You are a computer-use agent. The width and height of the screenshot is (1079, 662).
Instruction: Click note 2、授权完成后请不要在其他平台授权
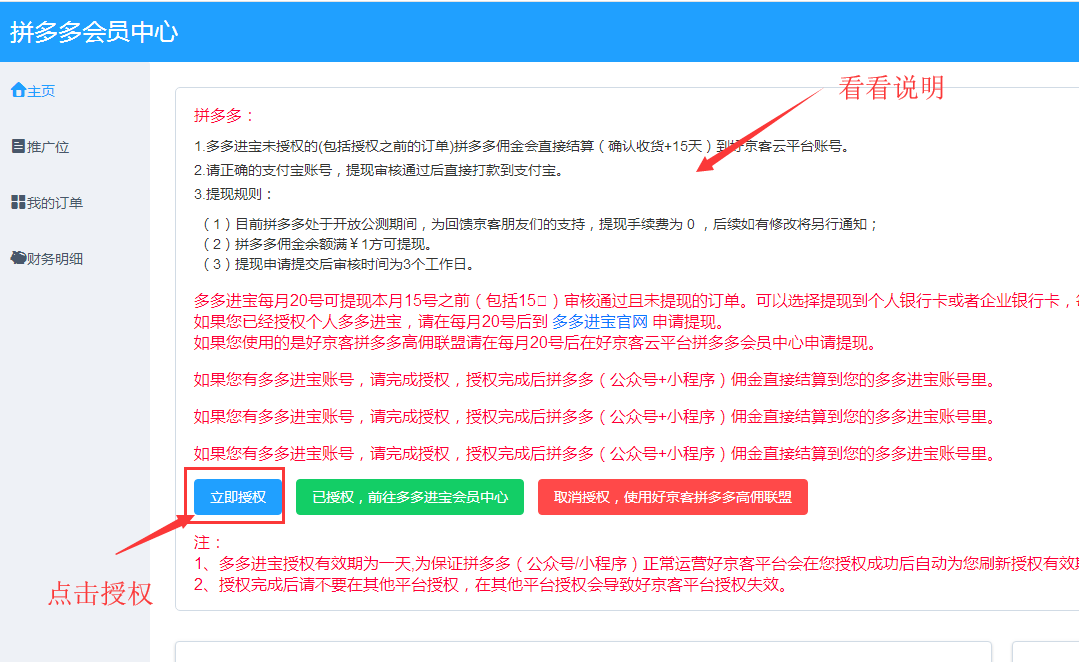point(491,585)
